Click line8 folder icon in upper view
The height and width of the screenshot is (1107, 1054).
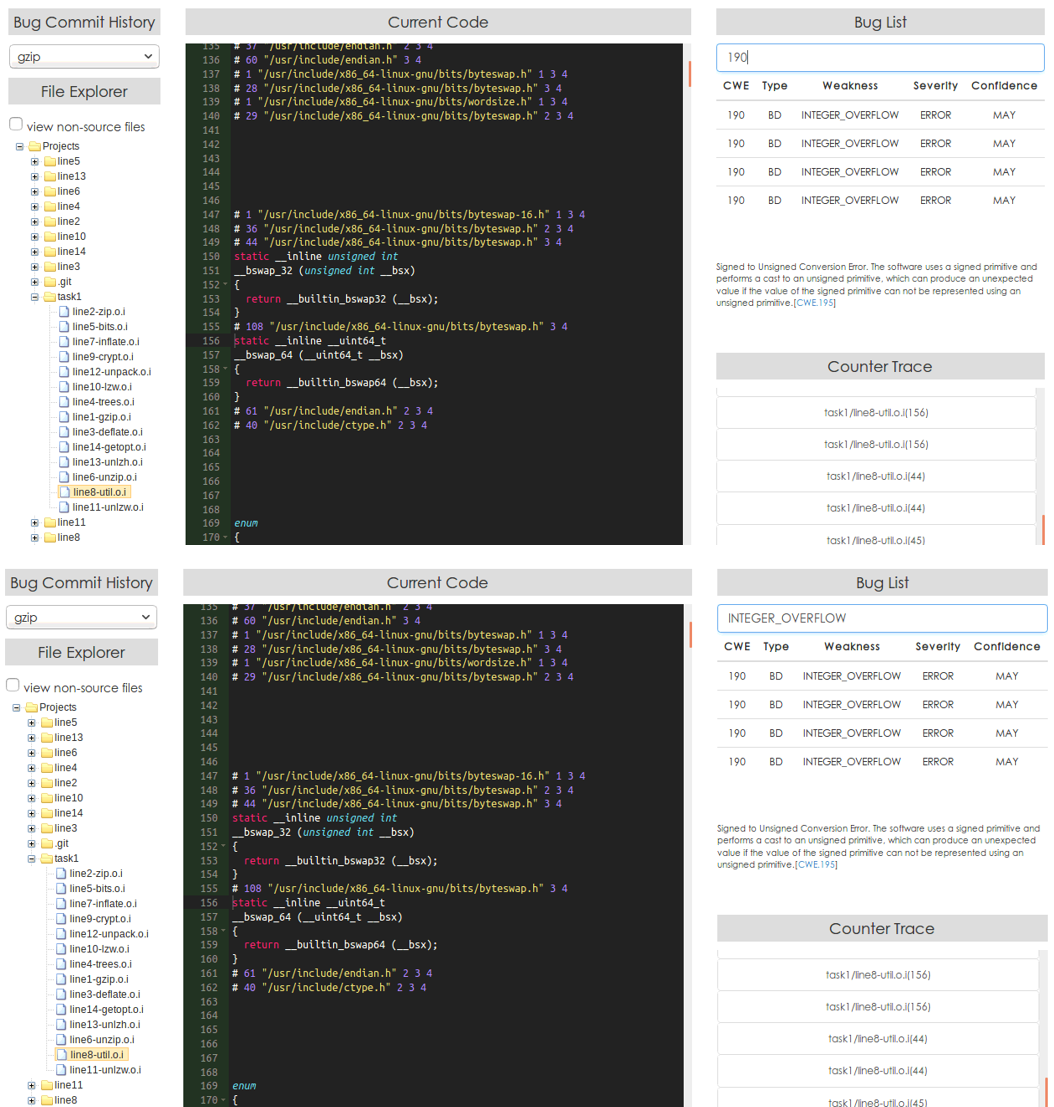pos(50,538)
